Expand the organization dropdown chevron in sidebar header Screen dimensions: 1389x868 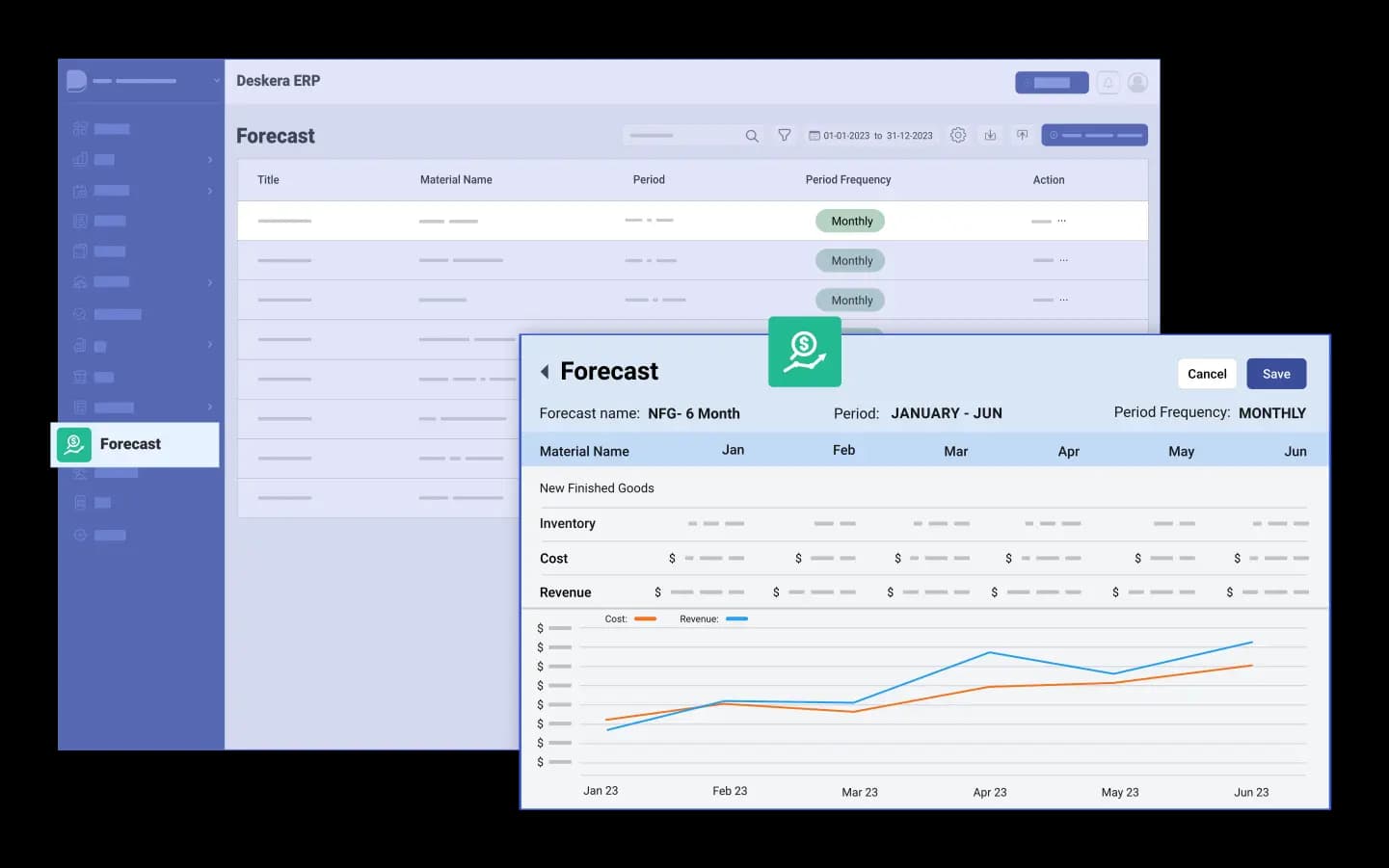(216, 81)
